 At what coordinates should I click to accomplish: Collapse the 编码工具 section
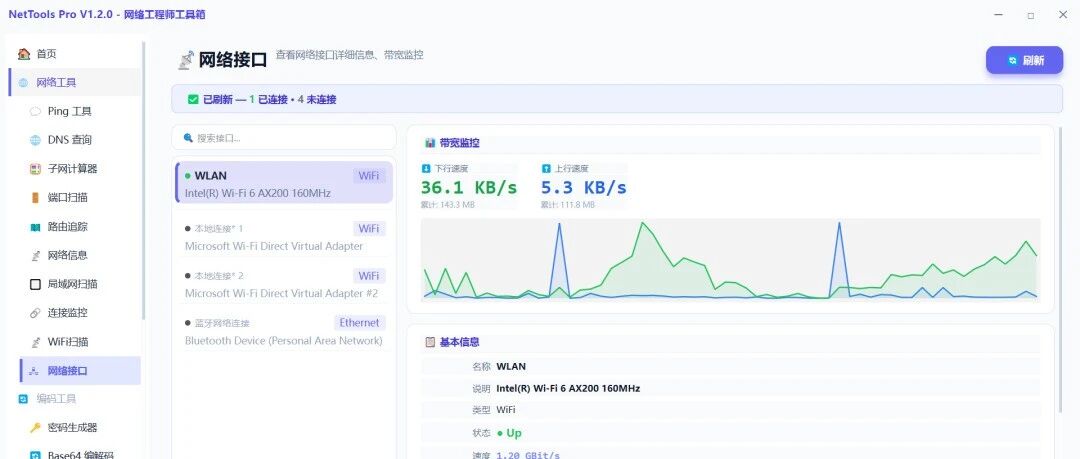pos(74,399)
